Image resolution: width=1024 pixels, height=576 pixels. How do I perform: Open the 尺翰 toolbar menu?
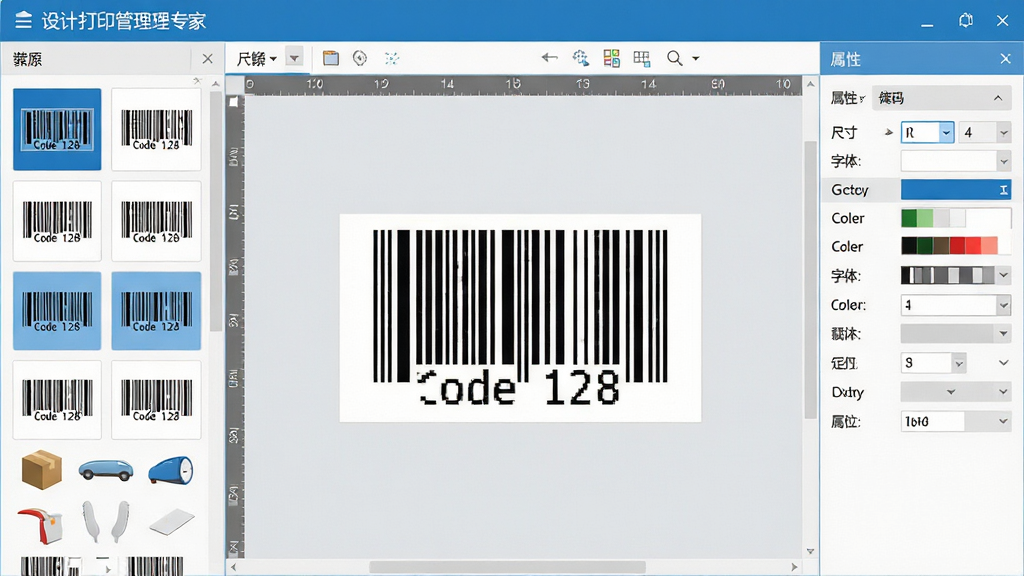point(257,59)
